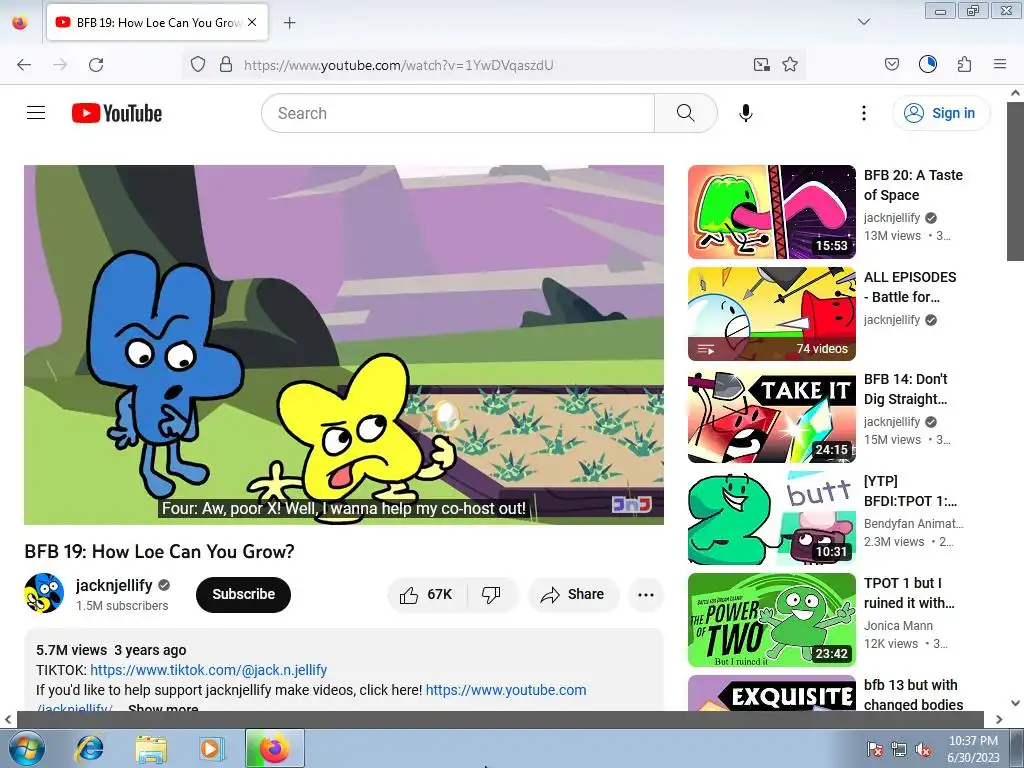Open ALL EPISODES playlist thumbnail
This screenshot has height=768, width=1024.
pos(772,313)
